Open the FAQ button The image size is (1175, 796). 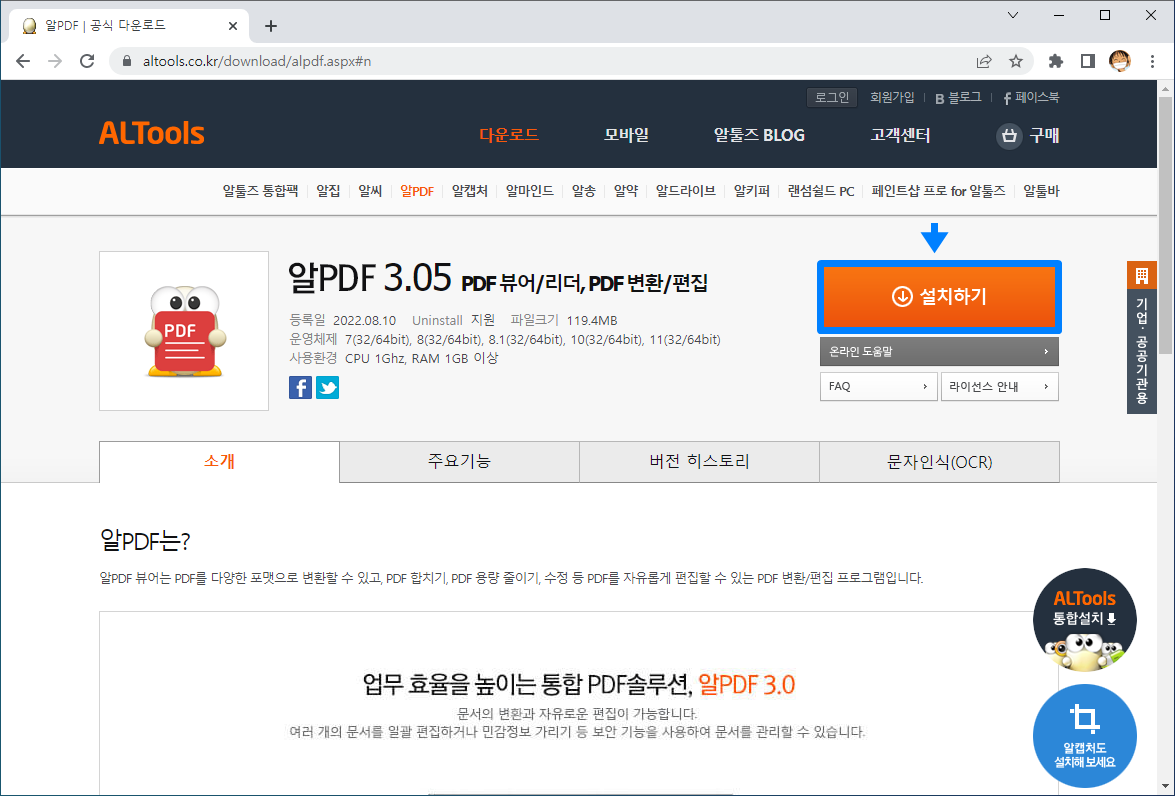point(878,387)
